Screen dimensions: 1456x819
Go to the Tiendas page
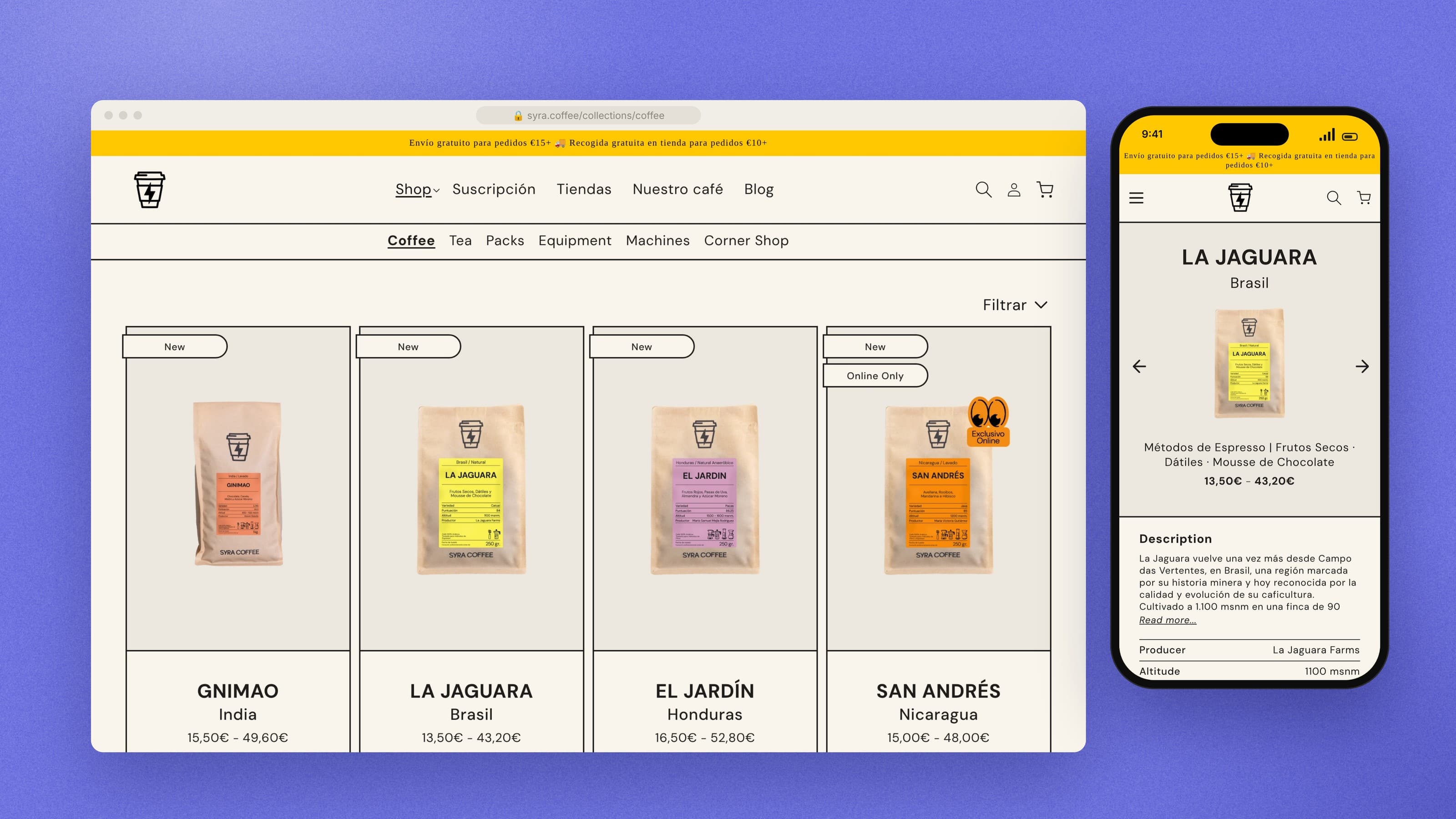(584, 189)
